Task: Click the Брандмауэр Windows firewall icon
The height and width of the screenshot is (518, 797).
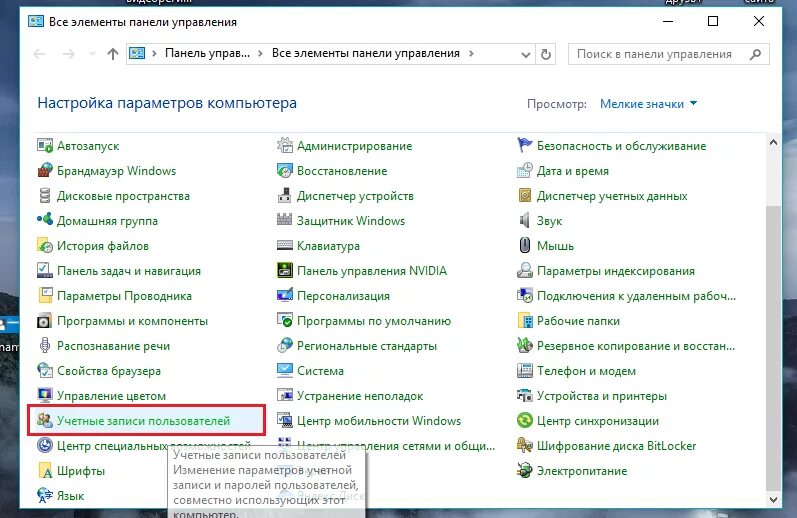Action: pyautogui.click(x=45, y=171)
